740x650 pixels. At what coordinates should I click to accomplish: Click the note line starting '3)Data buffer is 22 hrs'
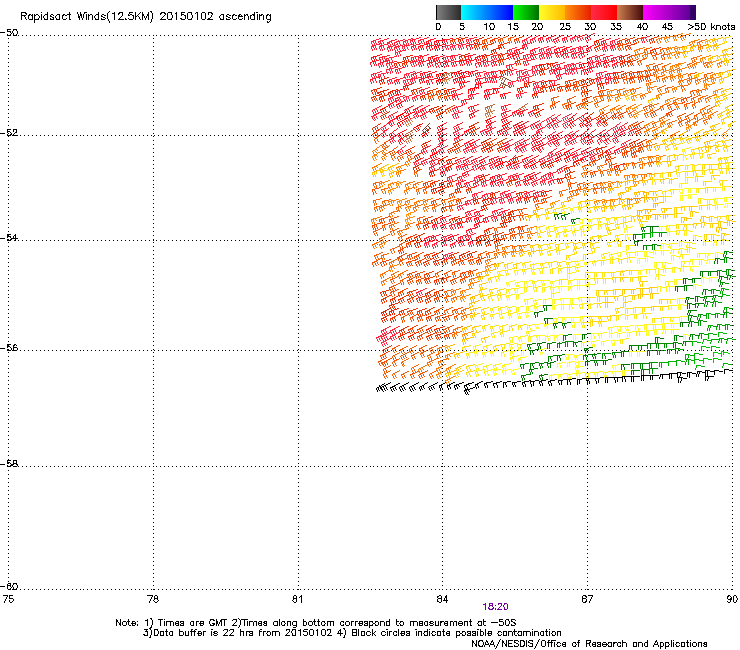pos(352,633)
